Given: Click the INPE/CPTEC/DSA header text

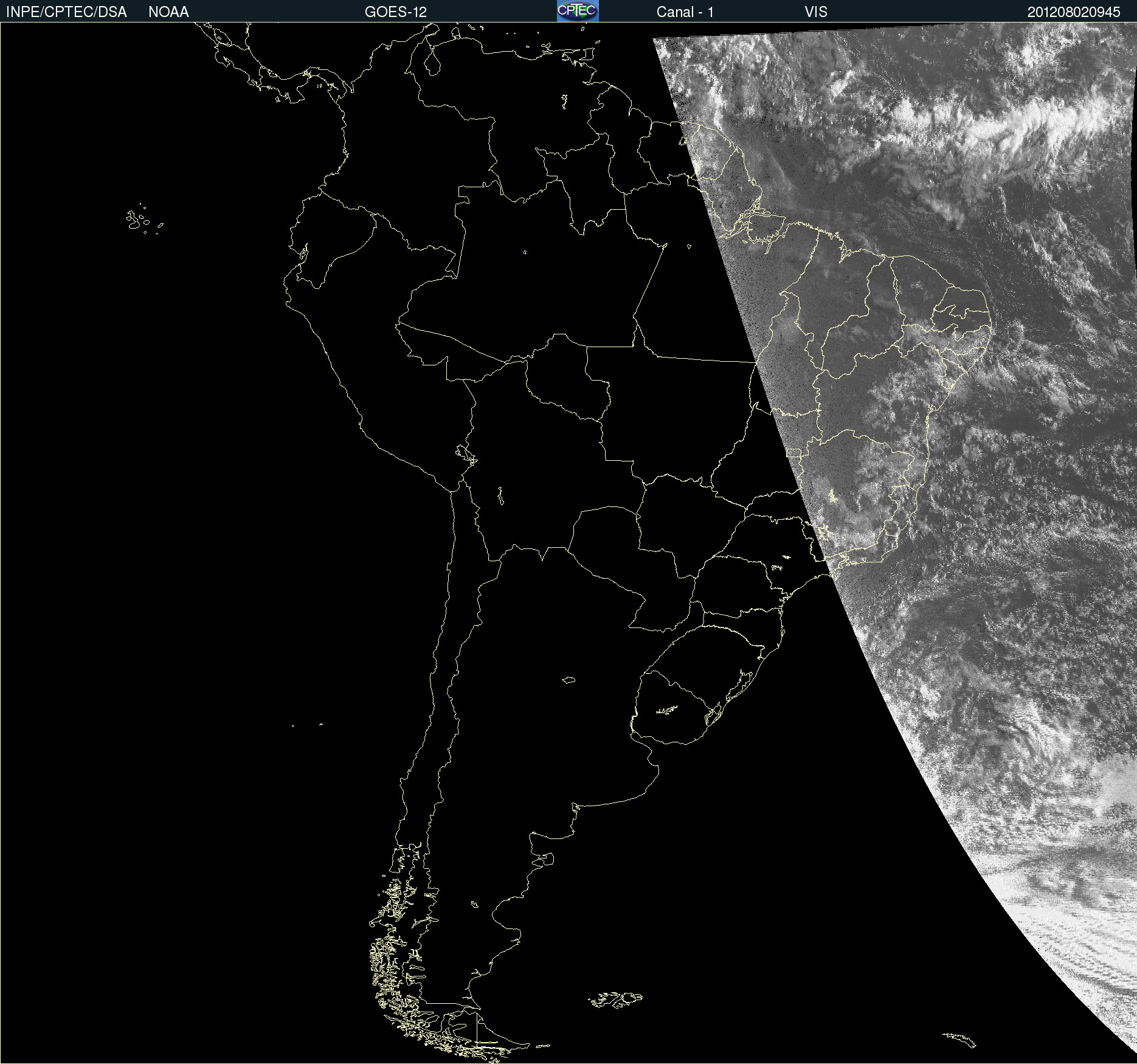Looking at the screenshot, I should pyautogui.click(x=66, y=12).
